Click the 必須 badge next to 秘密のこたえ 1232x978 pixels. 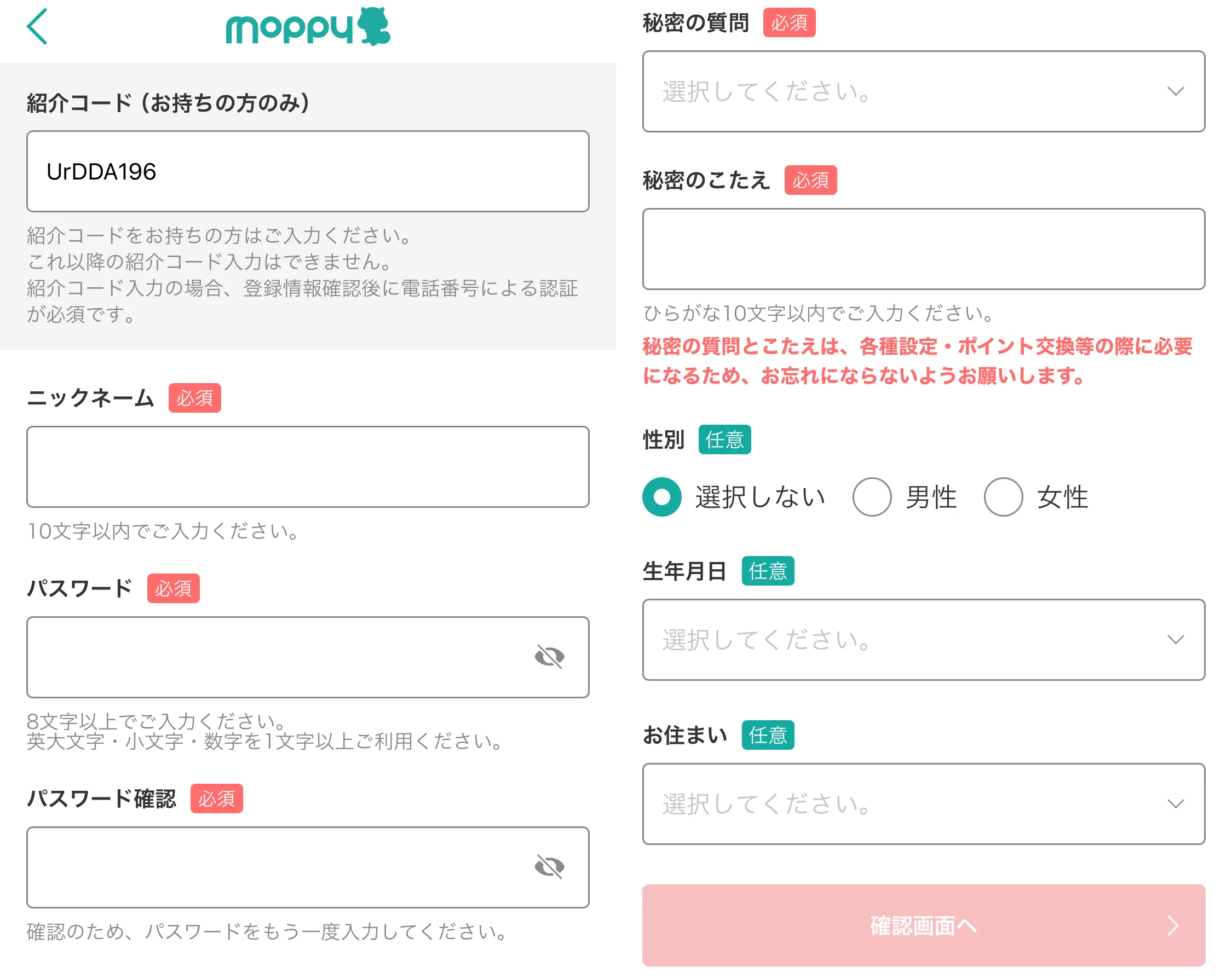(810, 180)
